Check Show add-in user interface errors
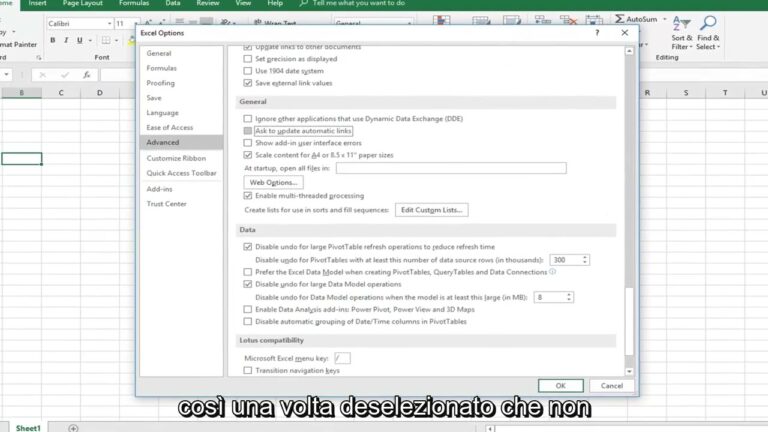The image size is (768, 432). (248, 143)
